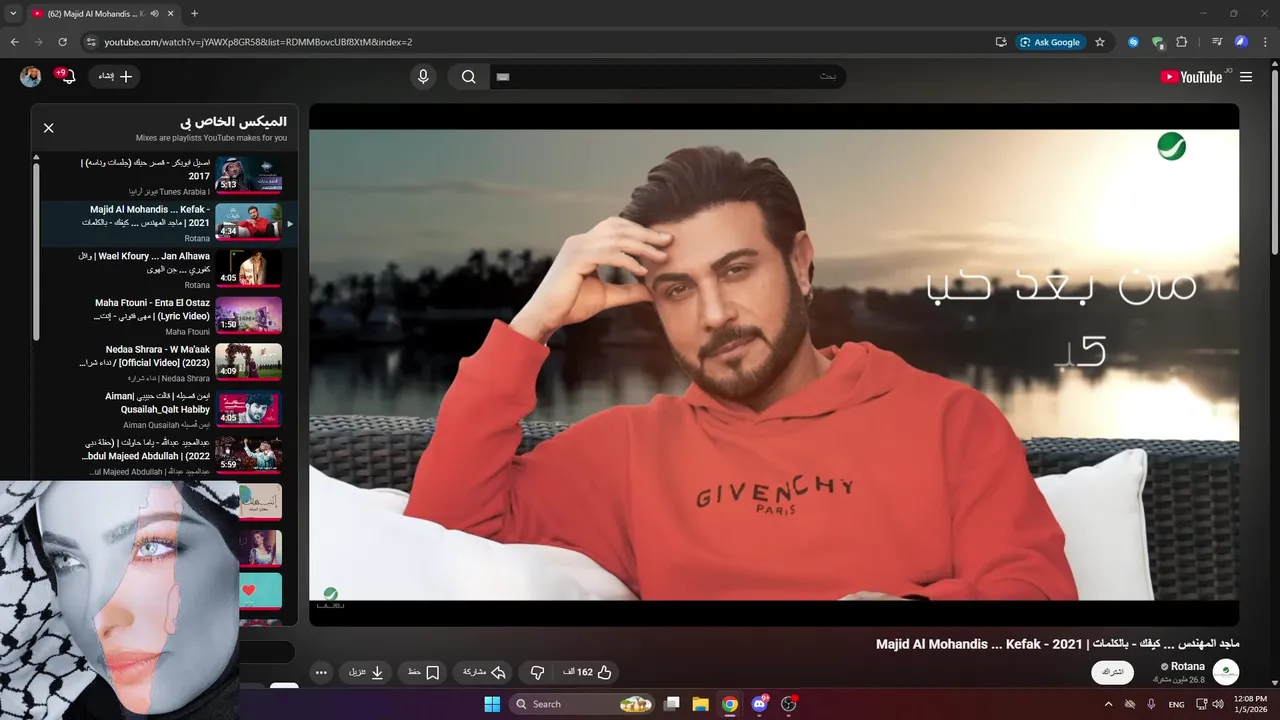Open OBS Studio from taskbar
1280x720 pixels.
788,704
